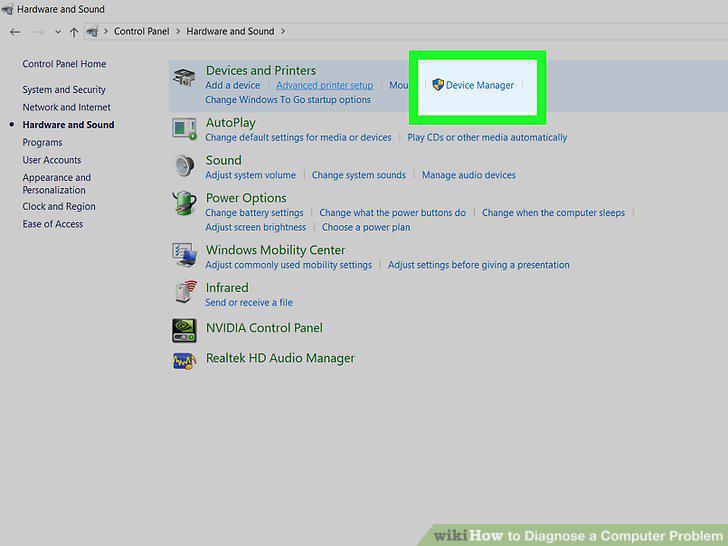Click the AutoPlay category icon
The height and width of the screenshot is (546, 728).
pyautogui.click(x=184, y=129)
